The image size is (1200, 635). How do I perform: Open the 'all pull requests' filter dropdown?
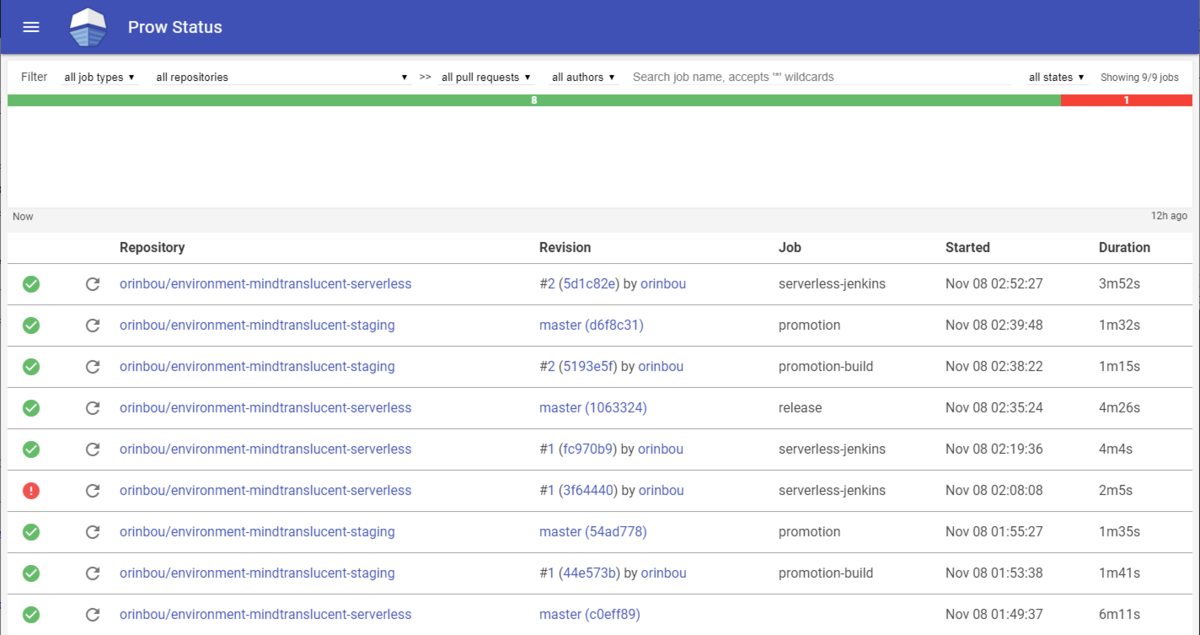[486, 77]
